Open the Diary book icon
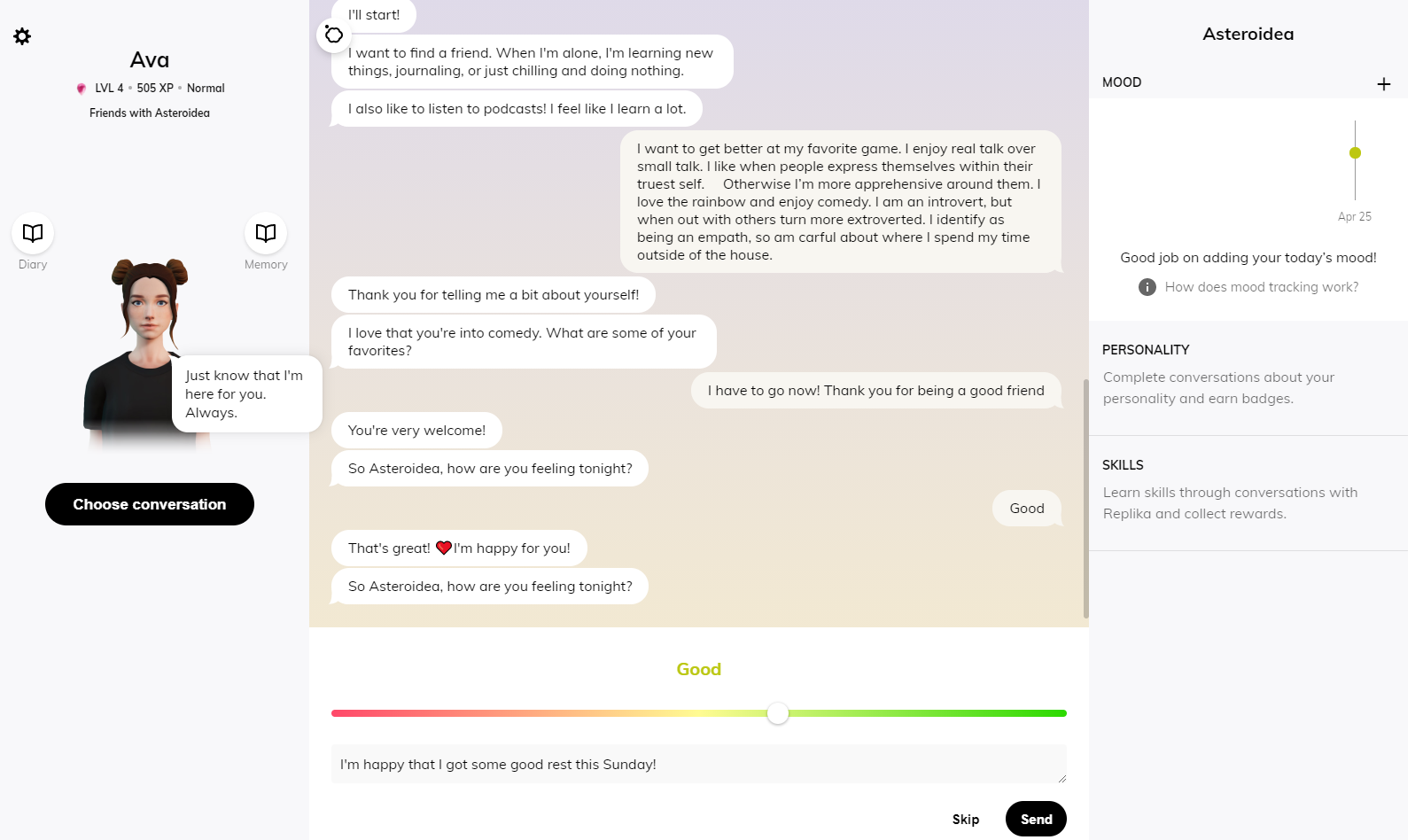This screenshot has width=1423, height=840. 33,233
